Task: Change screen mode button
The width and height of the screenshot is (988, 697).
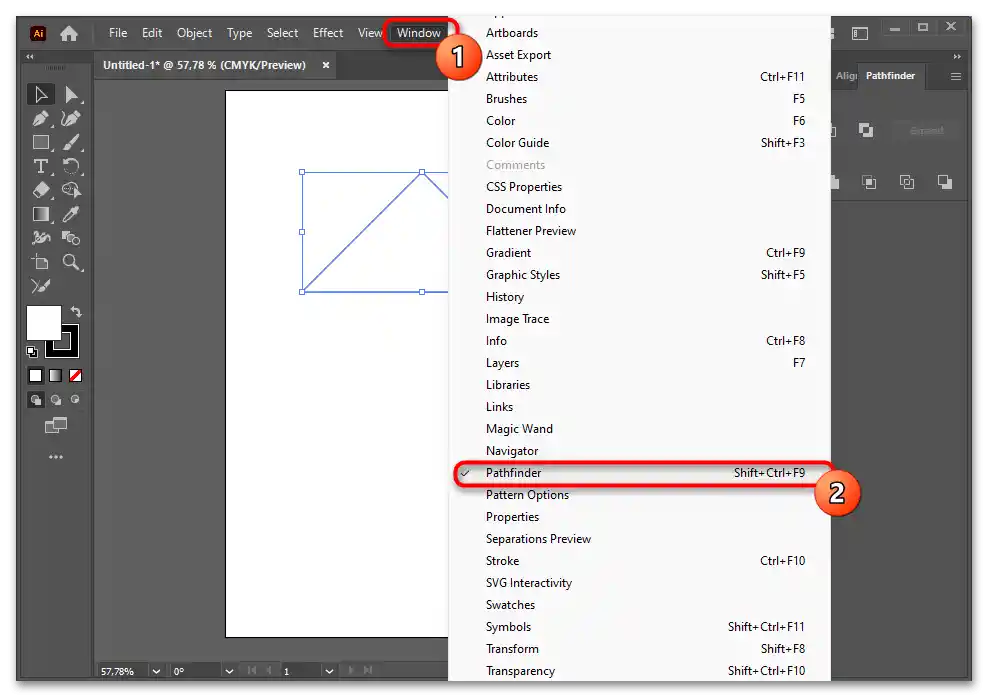Action: click(55, 426)
